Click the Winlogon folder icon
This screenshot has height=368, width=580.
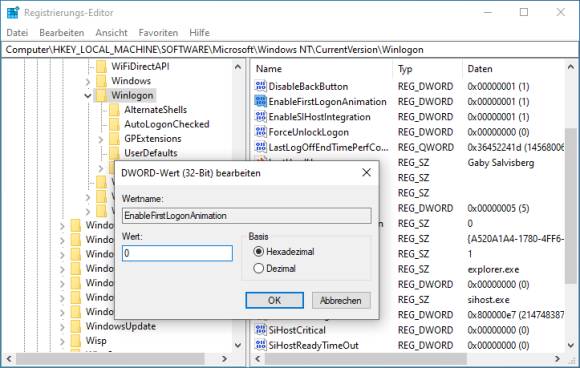[x=101, y=95]
